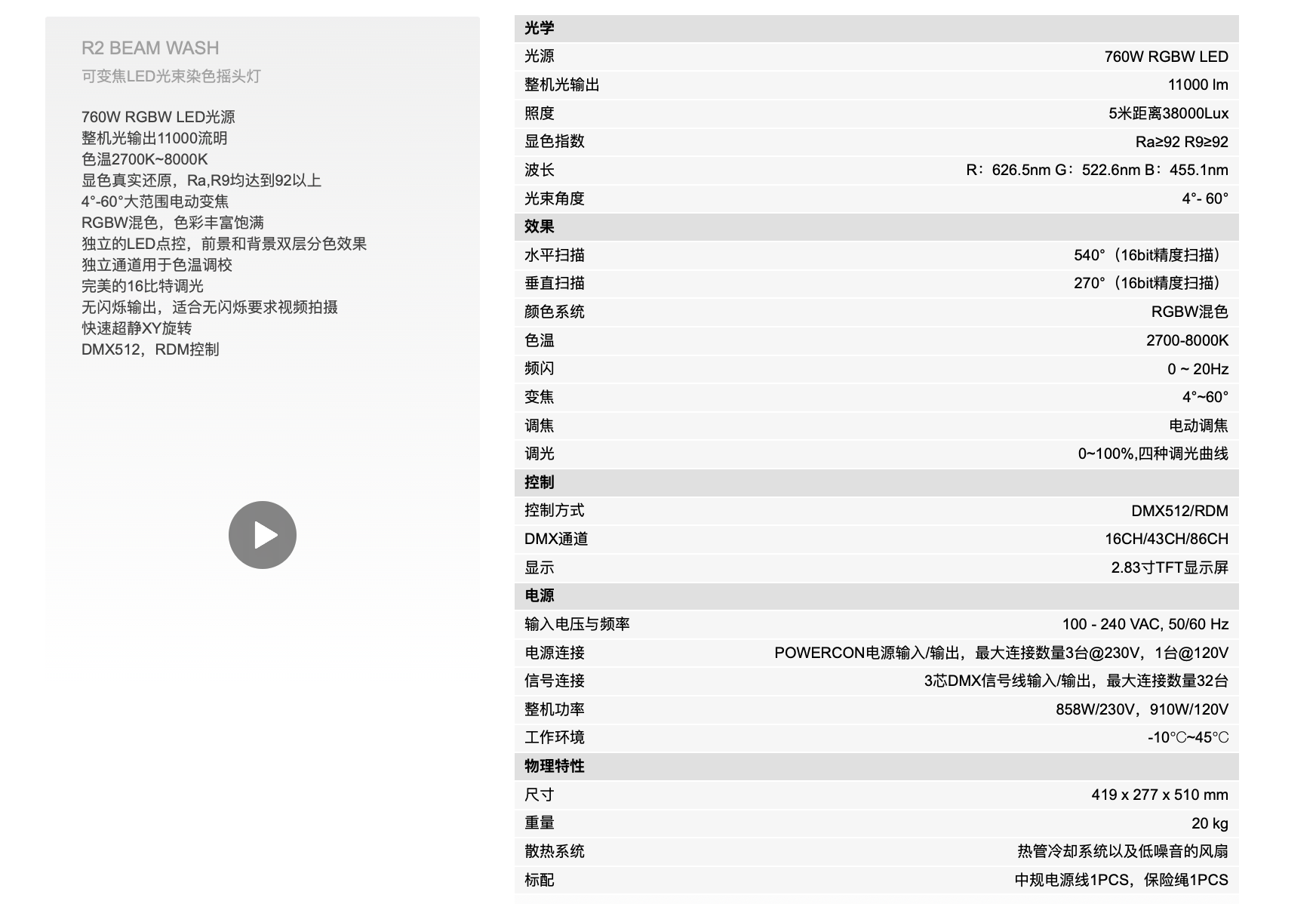Select the 5米距离38000Lux value
The height and width of the screenshot is (904, 1316).
pyautogui.click(x=1168, y=113)
